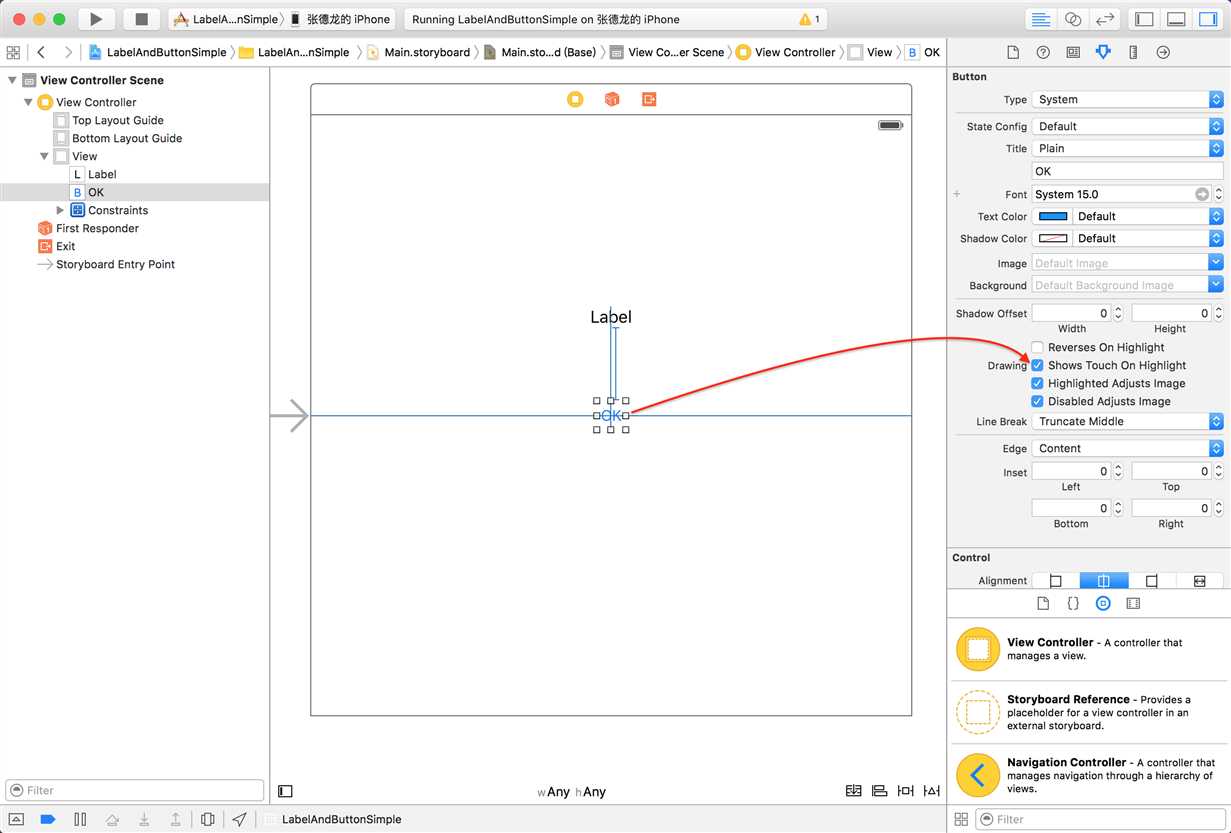Open the Quick Help inspector
This screenshot has width=1231, height=833.
tap(1043, 52)
